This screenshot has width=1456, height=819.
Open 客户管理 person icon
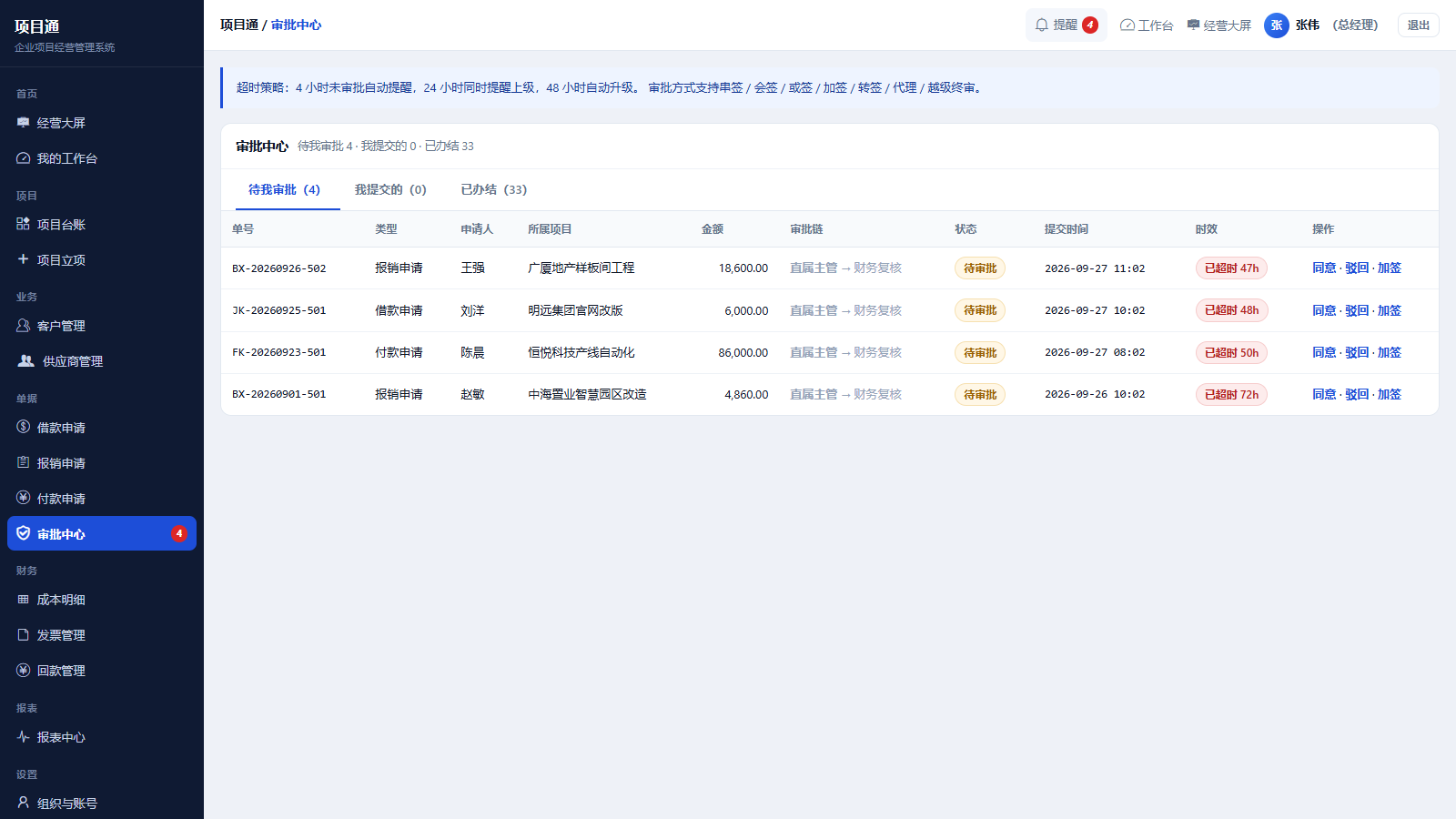pyautogui.click(x=24, y=325)
